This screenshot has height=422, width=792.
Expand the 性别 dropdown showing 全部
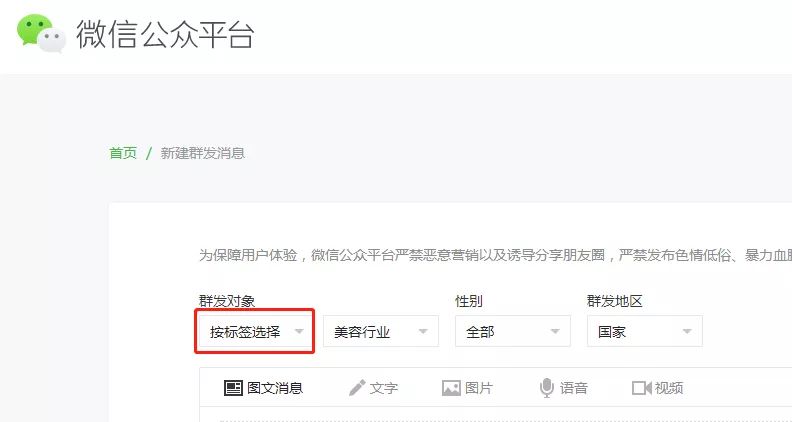point(513,331)
